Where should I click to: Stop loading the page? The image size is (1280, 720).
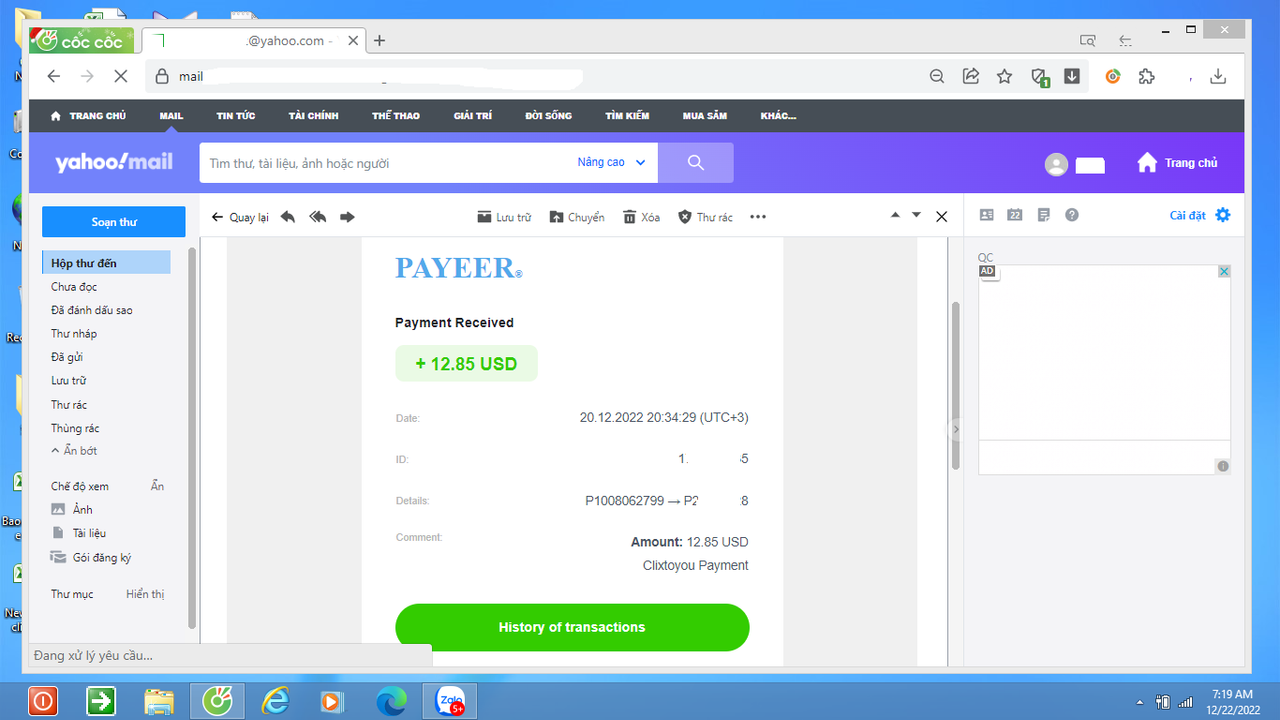tap(120, 77)
